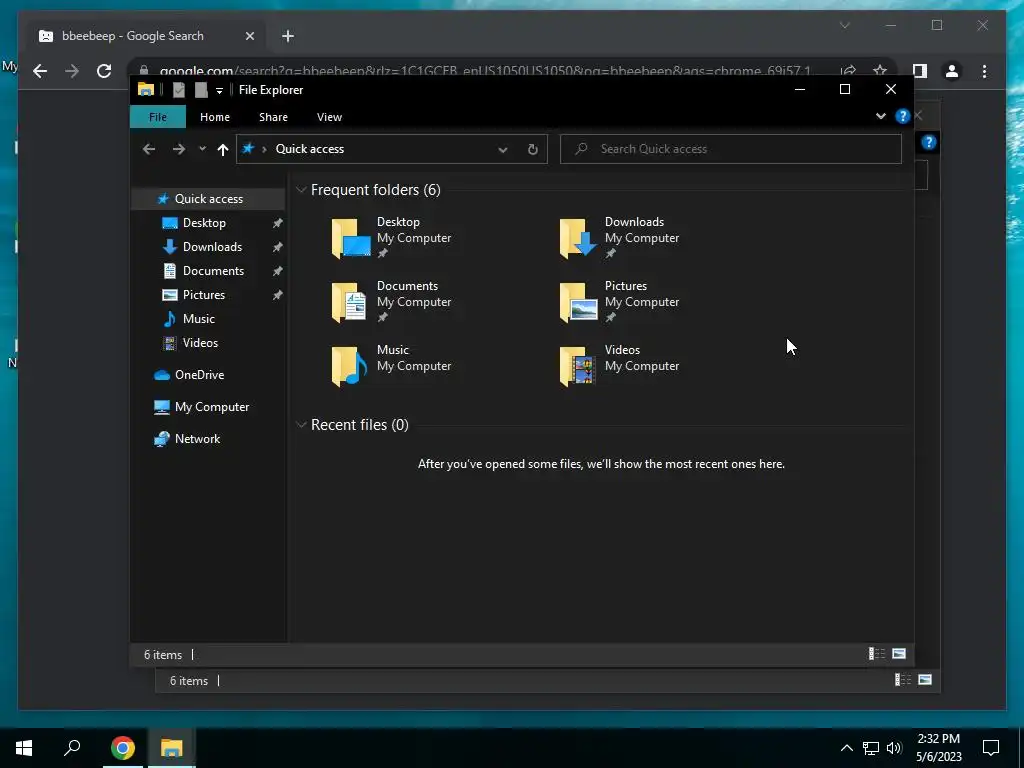Refresh the Quick access view
Viewport: 1024px width, 768px height.
point(533,150)
